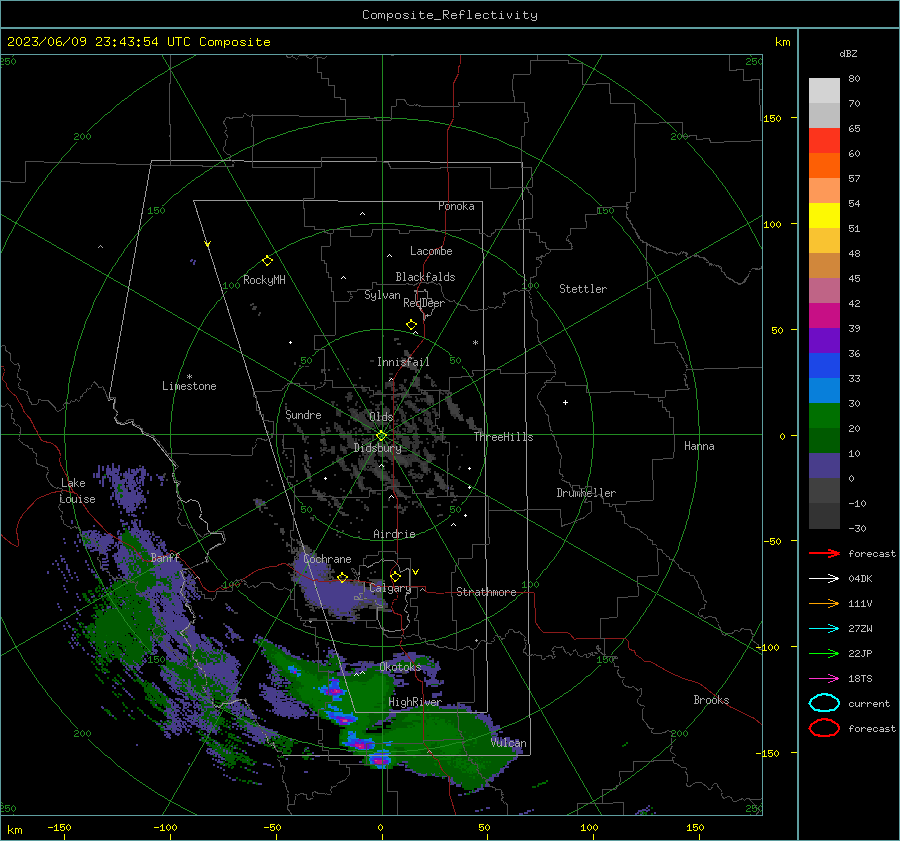Click the Didsbury label
This screenshot has height=841, width=900.
click(x=378, y=448)
